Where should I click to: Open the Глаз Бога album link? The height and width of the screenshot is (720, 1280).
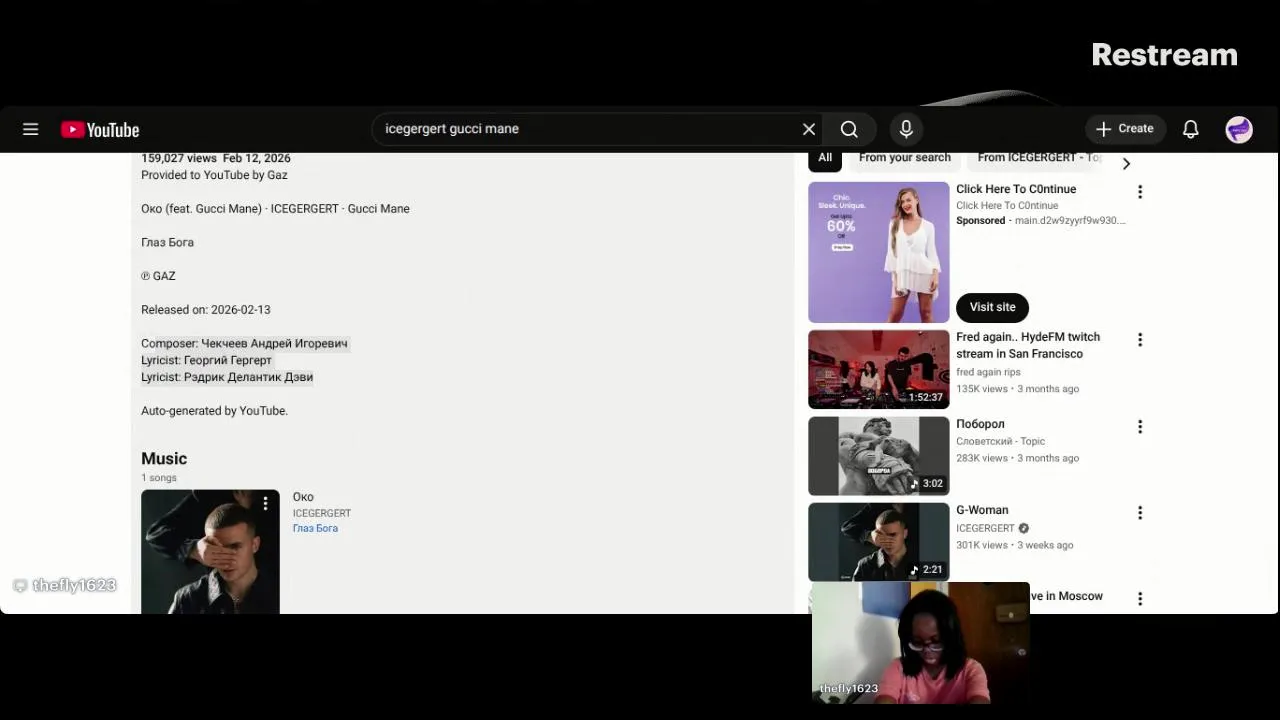pyautogui.click(x=315, y=528)
